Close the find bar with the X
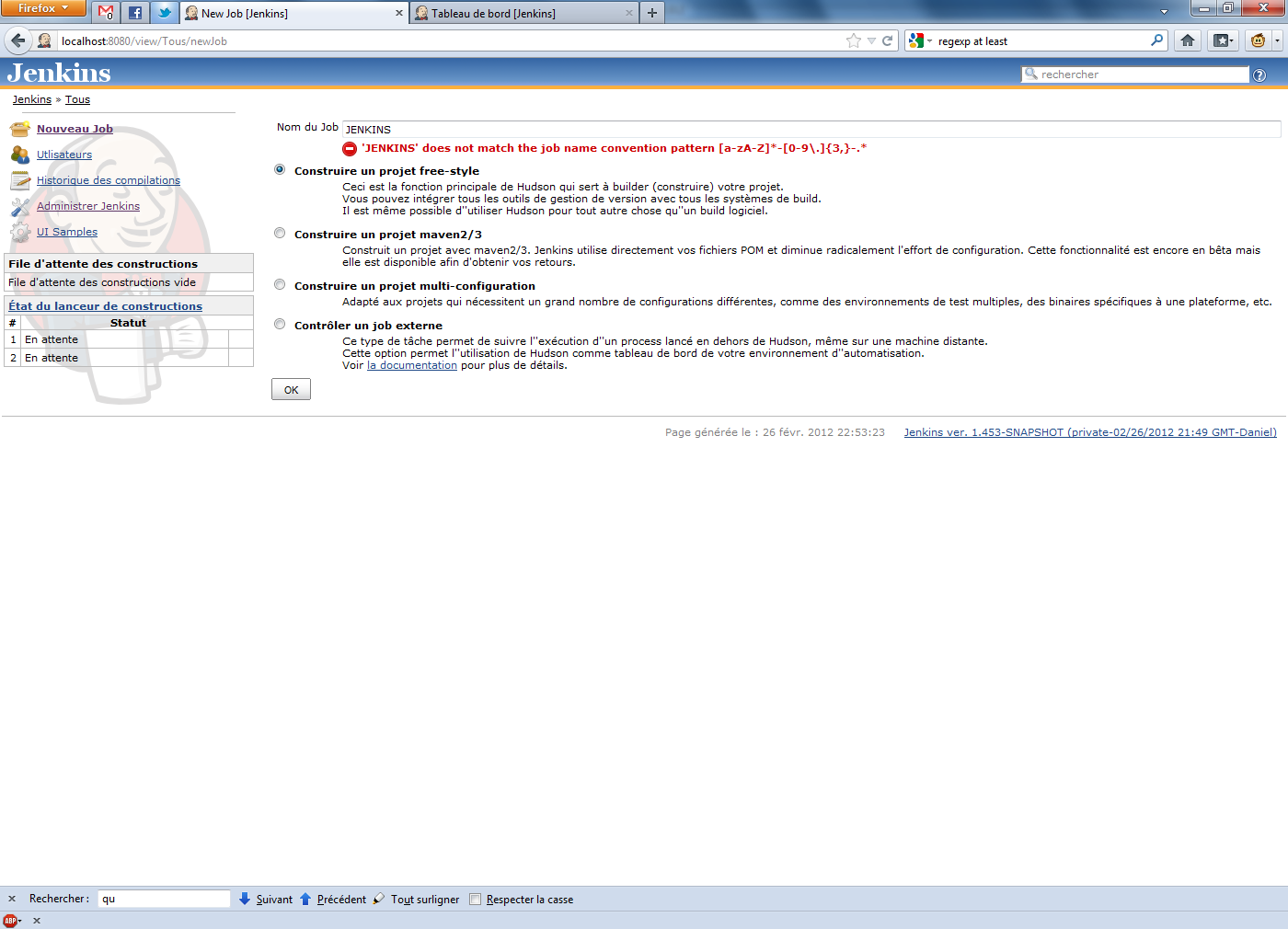Screen dimensions: 1288x929 12,899
